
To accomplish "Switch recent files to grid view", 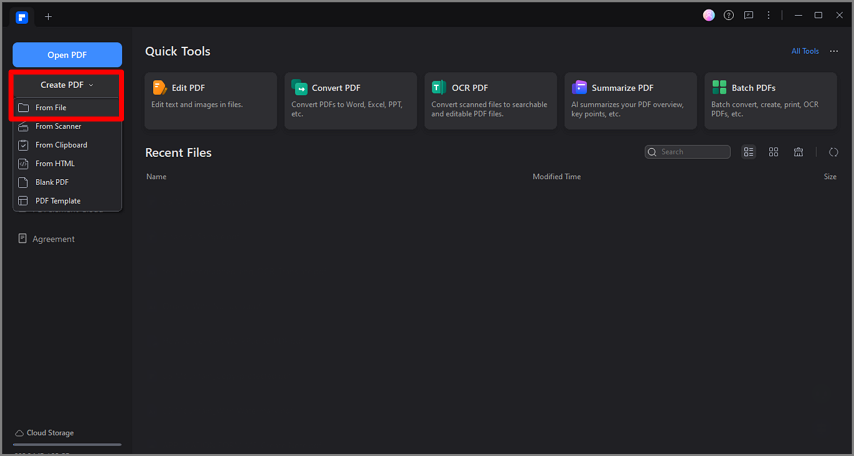I will coord(773,152).
